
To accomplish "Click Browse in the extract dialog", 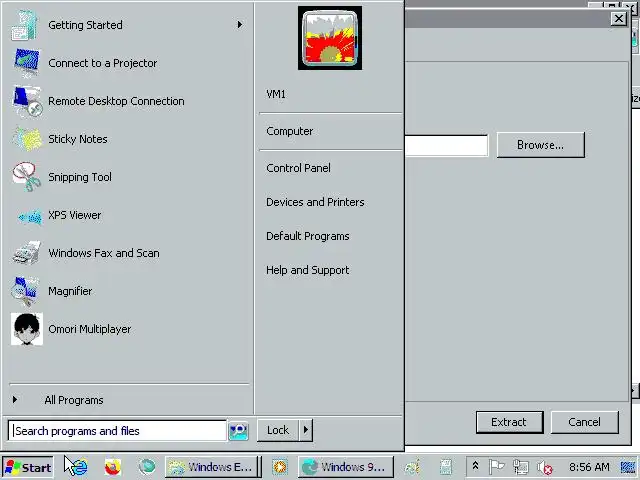I will [x=541, y=145].
